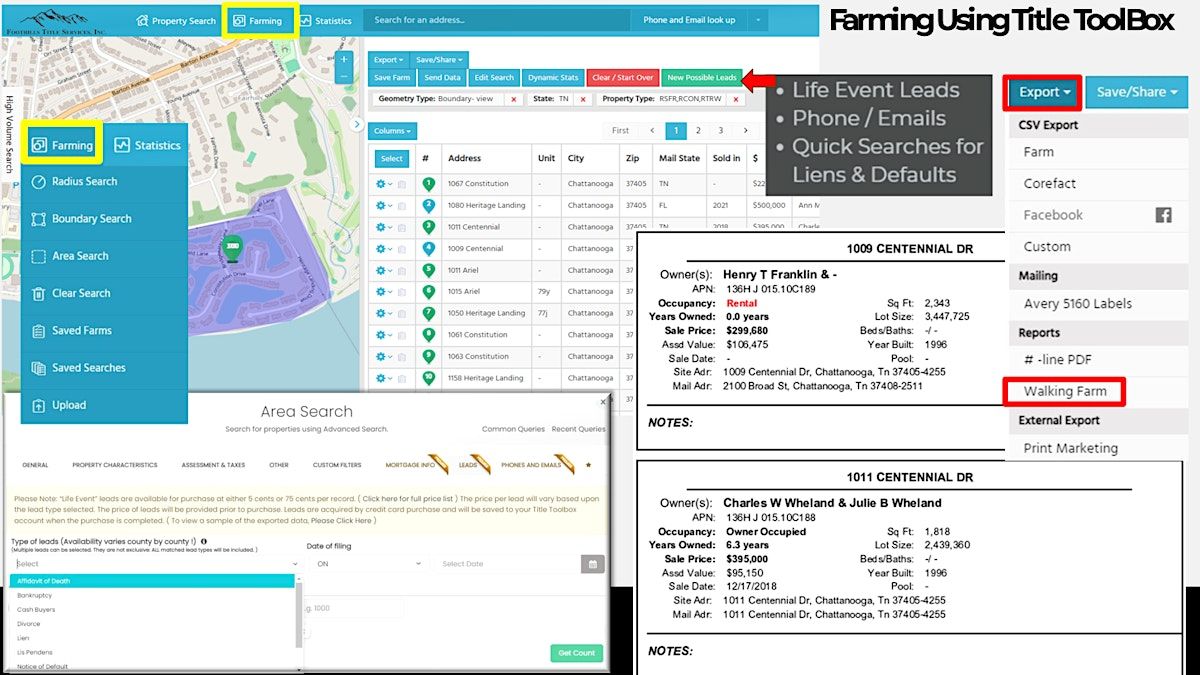Click the Save Farm button
Screen dimensions: 1200x675
tap(392, 77)
